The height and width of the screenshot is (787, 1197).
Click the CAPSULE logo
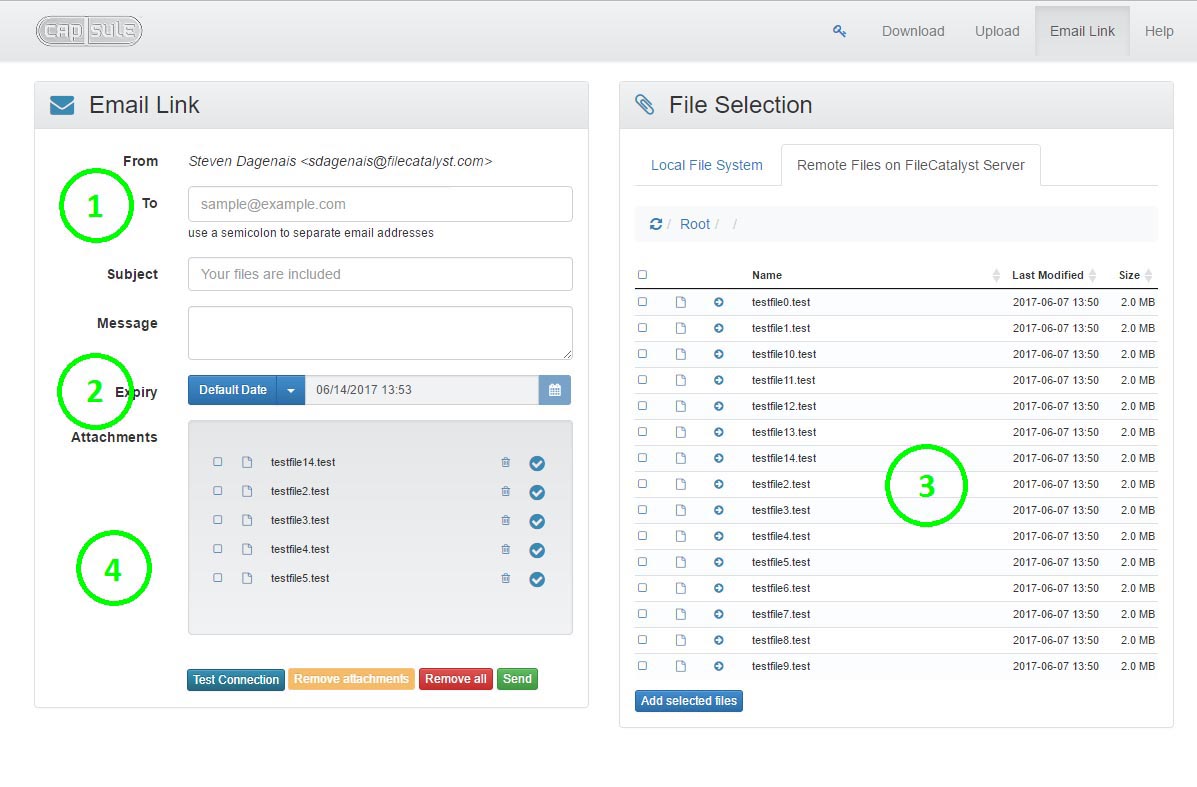89,31
